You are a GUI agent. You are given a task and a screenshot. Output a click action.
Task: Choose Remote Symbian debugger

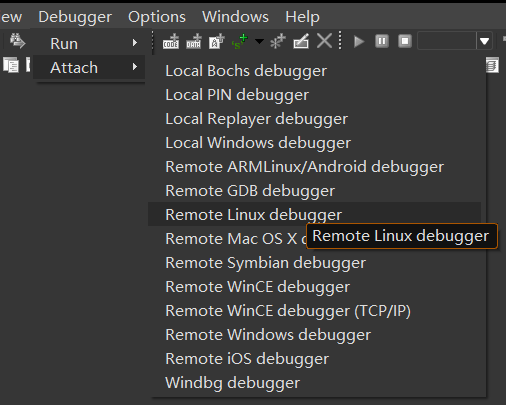pos(314,263)
